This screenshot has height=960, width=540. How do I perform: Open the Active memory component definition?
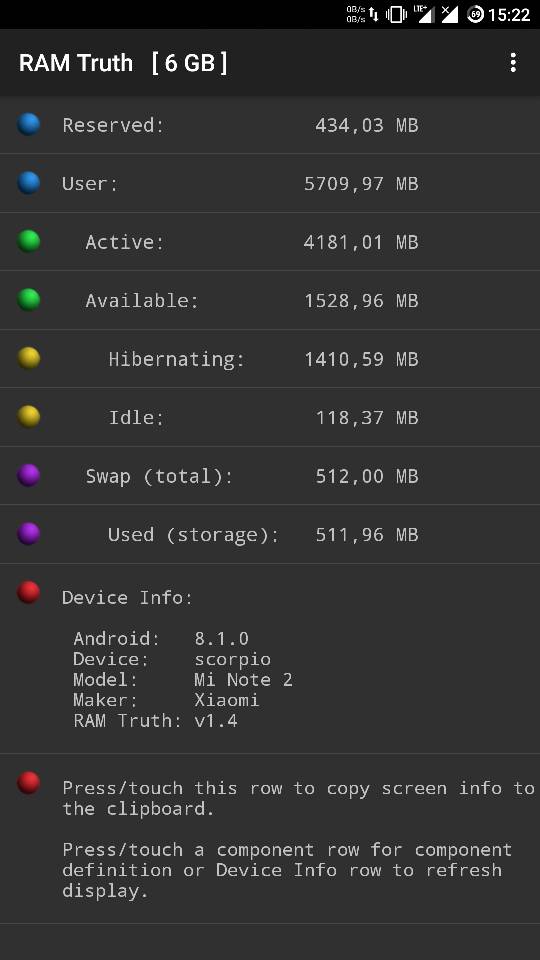pyautogui.click(x=270, y=242)
